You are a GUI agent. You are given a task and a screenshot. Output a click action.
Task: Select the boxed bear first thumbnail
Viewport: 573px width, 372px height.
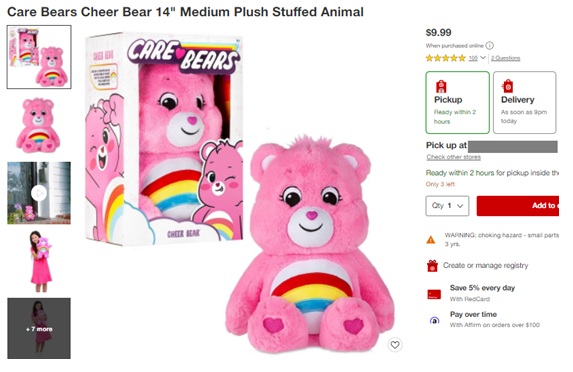coord(39,57)
